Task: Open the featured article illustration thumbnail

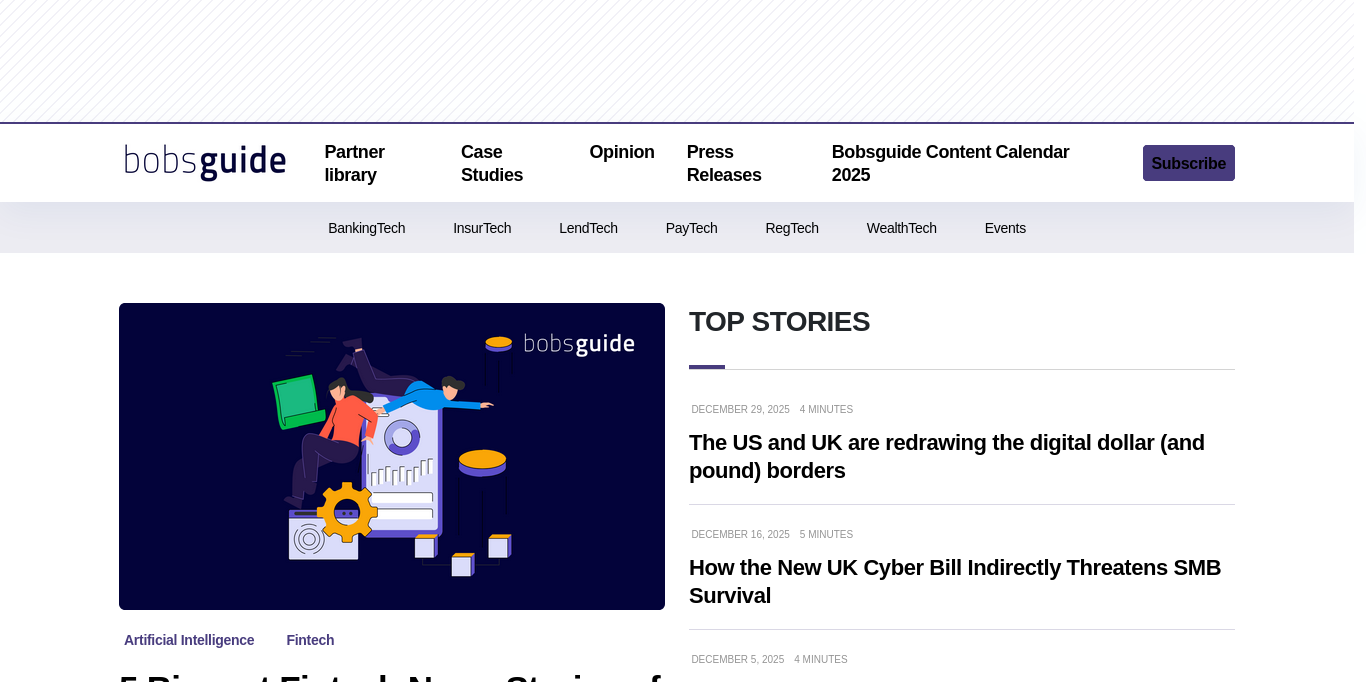Action: pyautogui.click(x=392, y=456)
